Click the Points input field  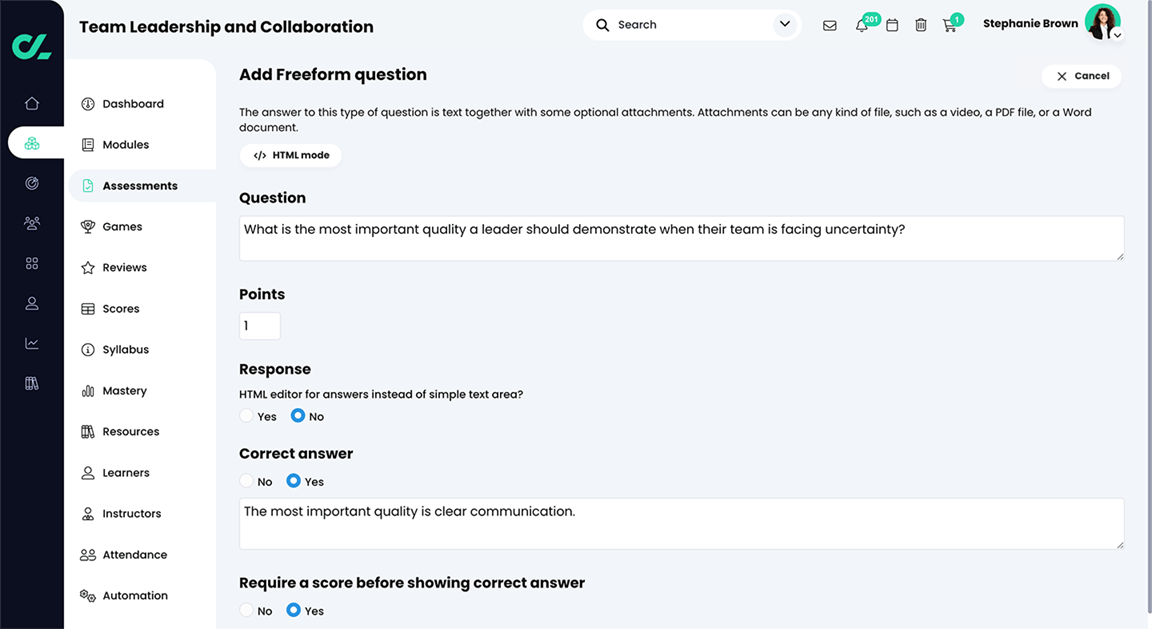coord(260,326)
